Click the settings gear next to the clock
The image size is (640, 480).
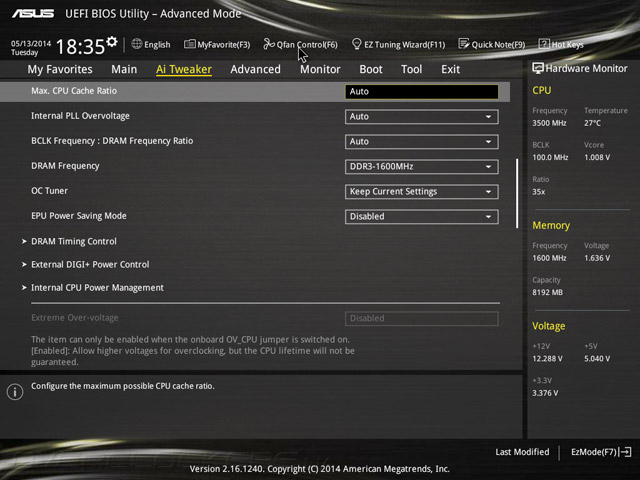click(x=112, y=41)
